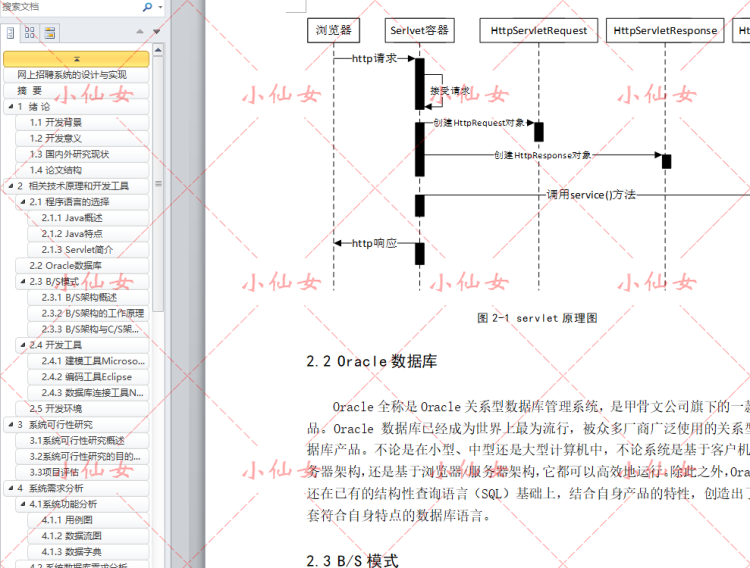The image size is (750, 568).
Task: Go to 2.5 开发环境
Action: [82, 408]
